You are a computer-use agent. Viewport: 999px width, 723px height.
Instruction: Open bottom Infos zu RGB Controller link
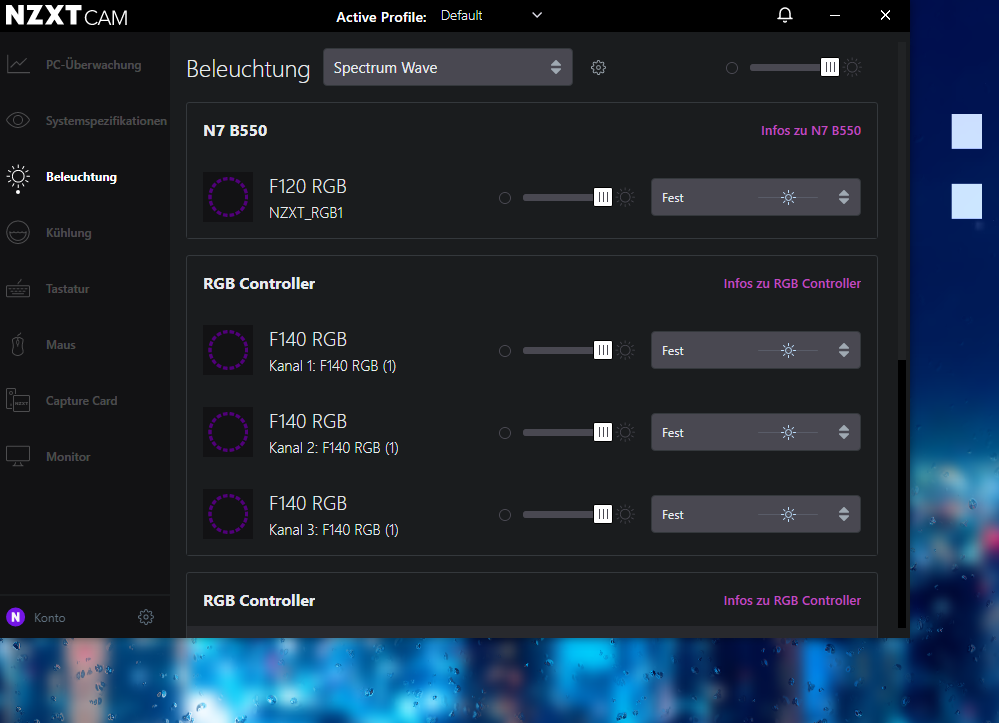pyautogui.click(x=792, y=600)
